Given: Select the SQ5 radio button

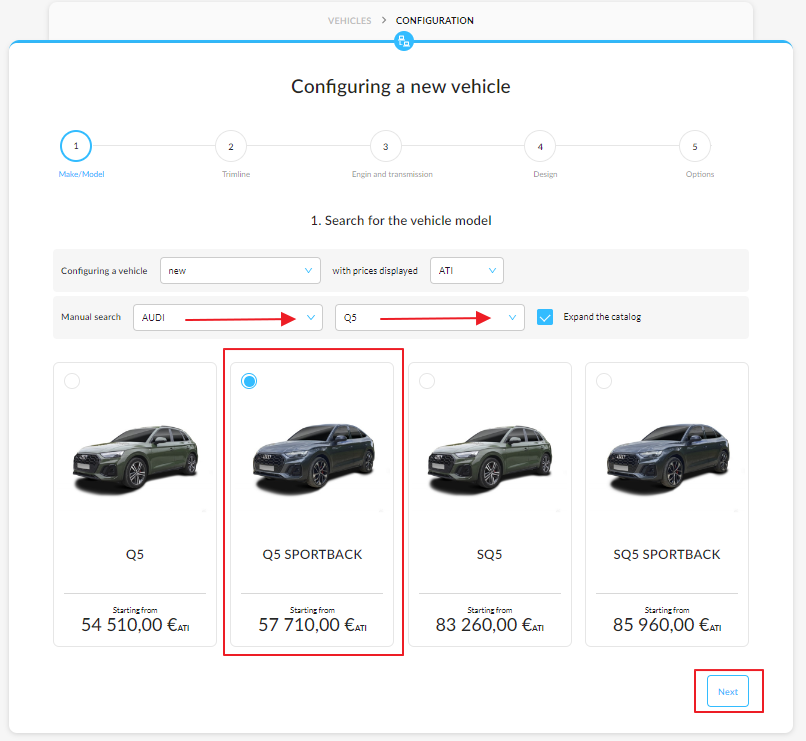Looking at the screenshot, I should [x=427, y=381].
